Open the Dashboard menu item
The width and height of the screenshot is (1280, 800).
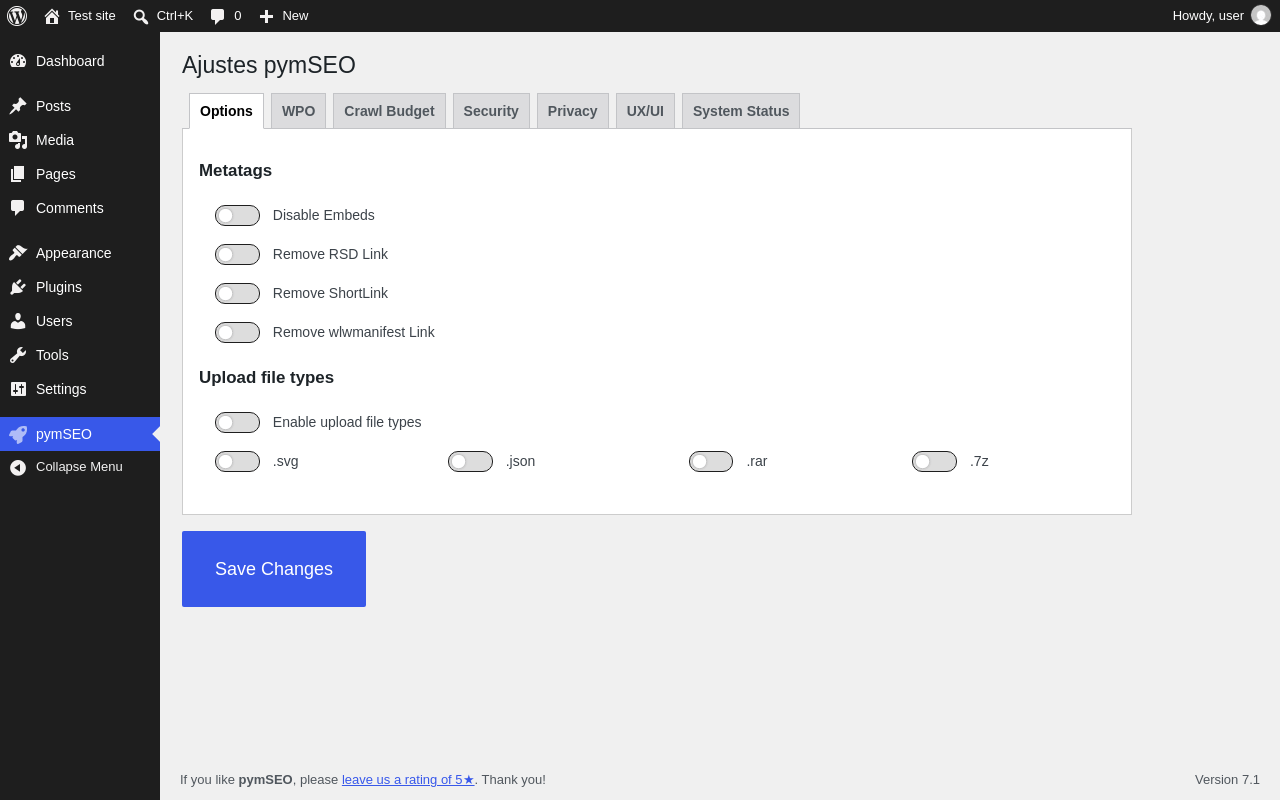coord(80,61)
